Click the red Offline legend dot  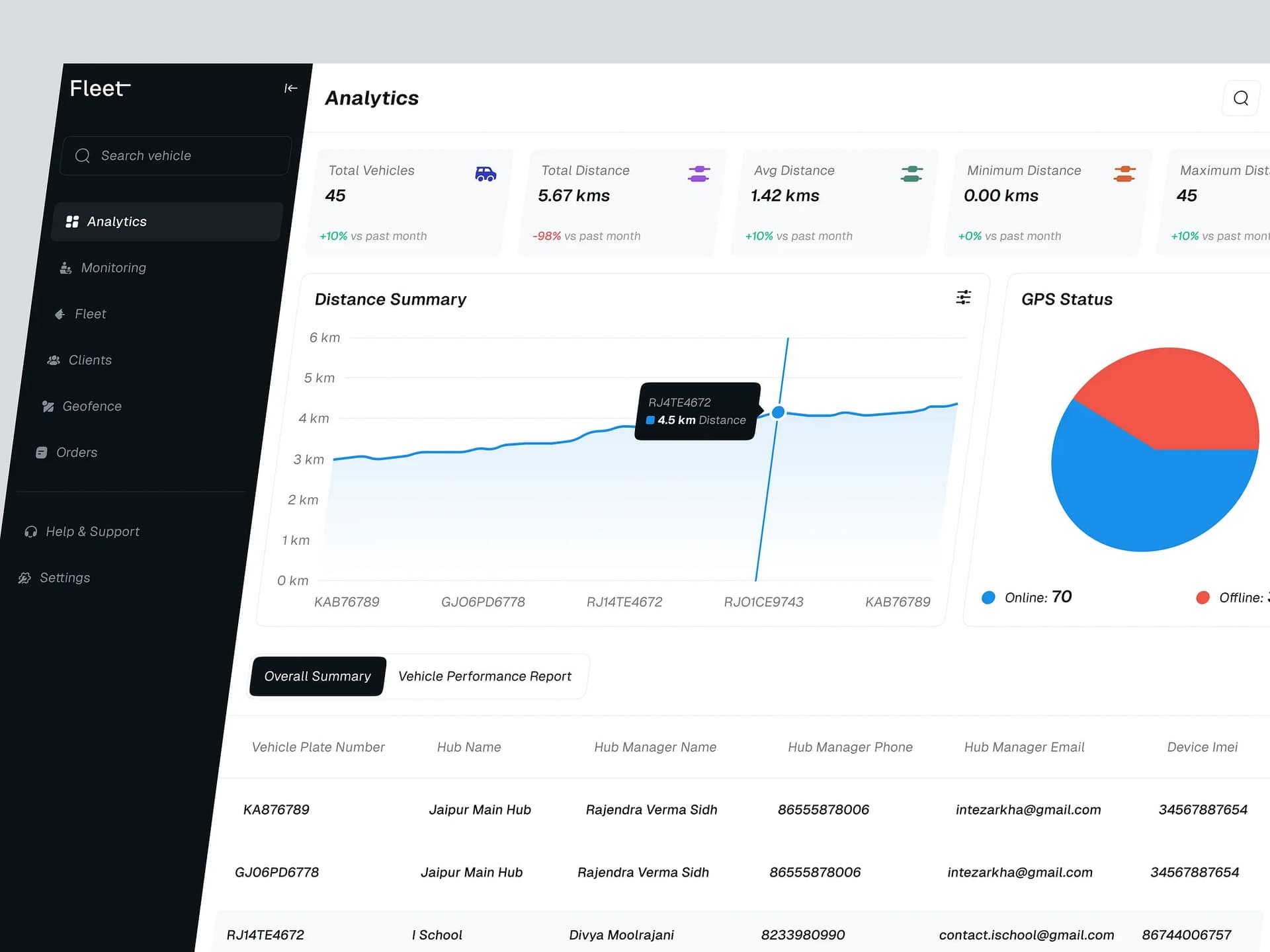pyautogui.click(x=1203, y=598)
